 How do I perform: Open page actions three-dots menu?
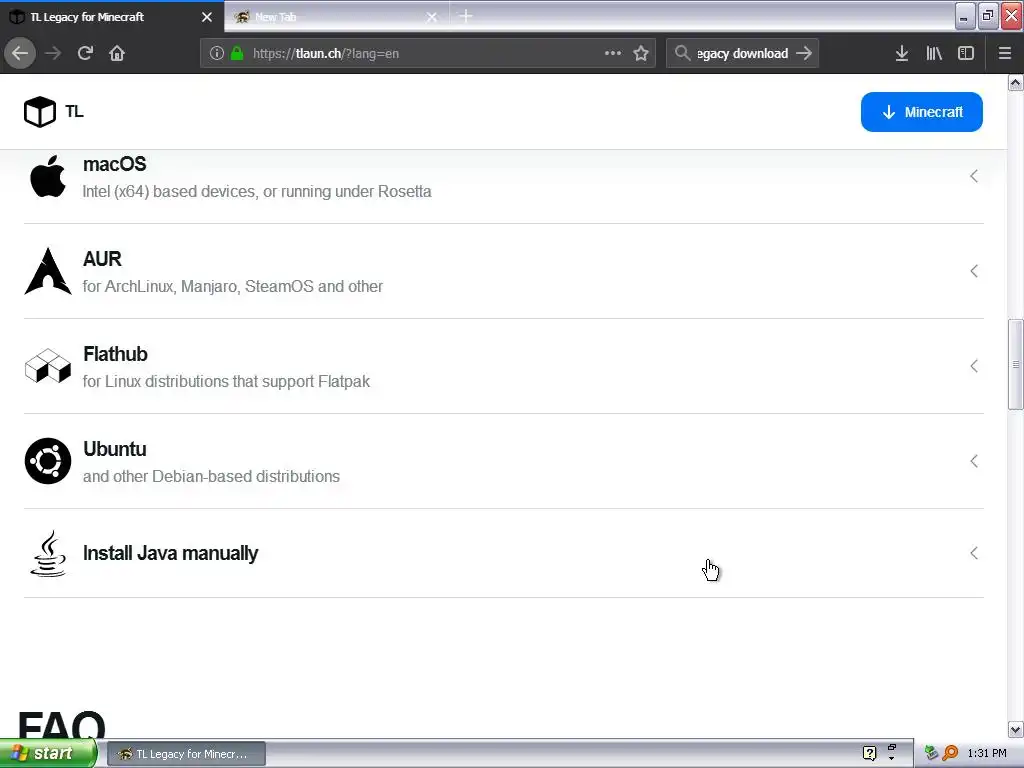[613, 53]
